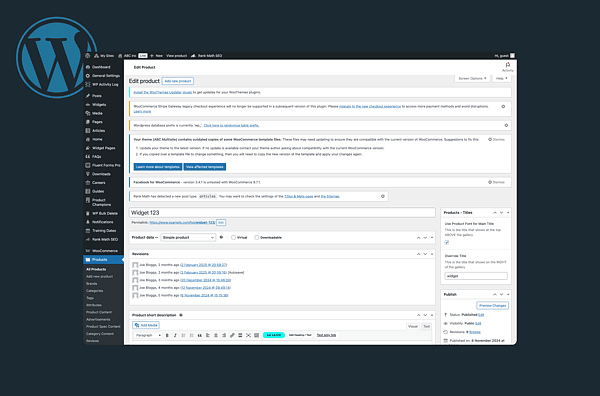Open the Simple product type dropdown
This screenshot has width=600, height=396.
tap(188, 238)
